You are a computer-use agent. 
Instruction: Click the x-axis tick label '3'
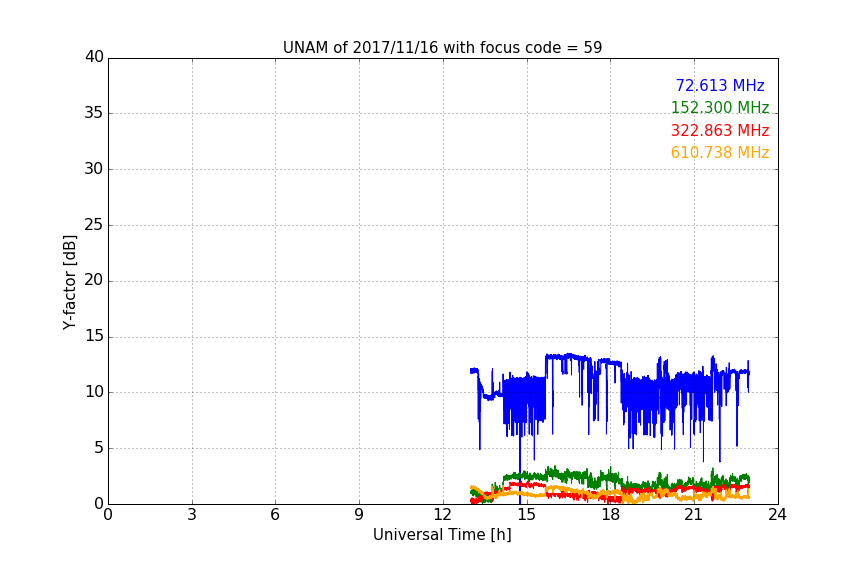coord(192,515)
